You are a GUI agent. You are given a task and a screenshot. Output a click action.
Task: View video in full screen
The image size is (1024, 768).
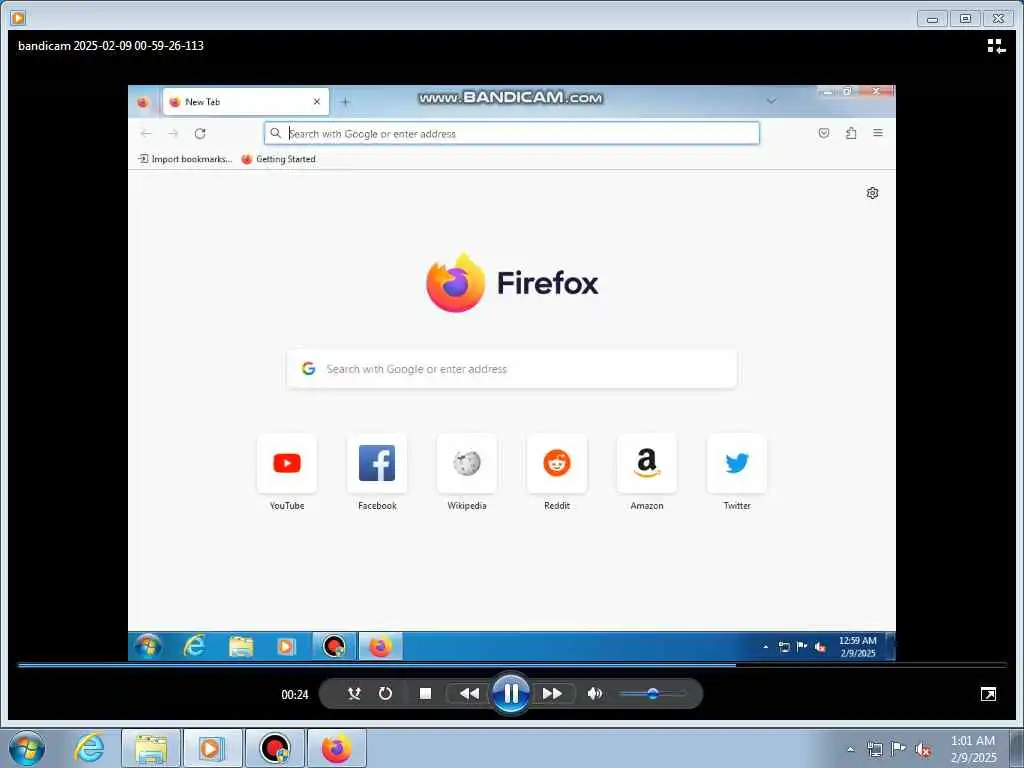[x=988, y=694]
